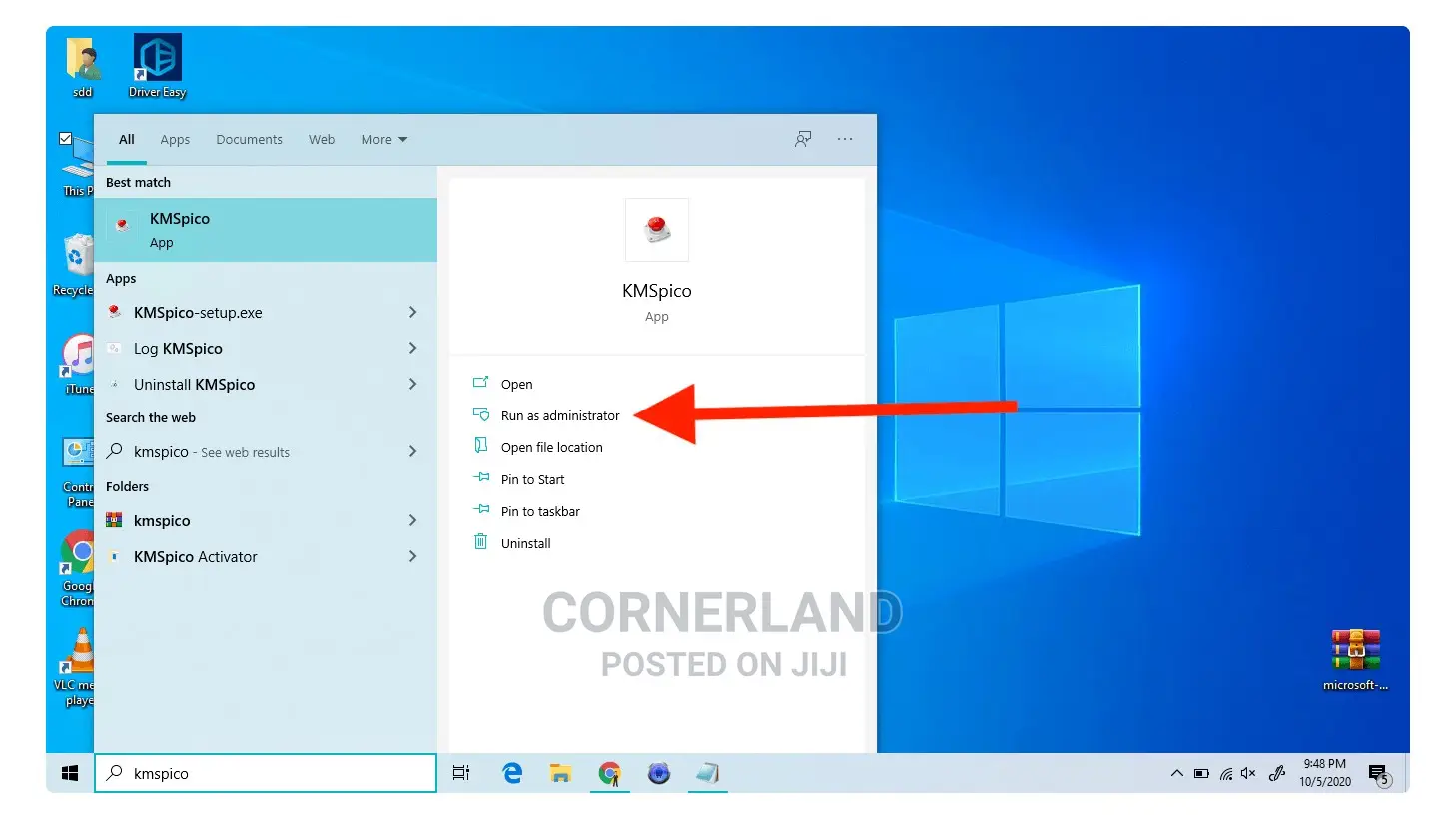Select the All search tab
The width and height of the screenshot is (1456, 819).
[x=127, y=140]
